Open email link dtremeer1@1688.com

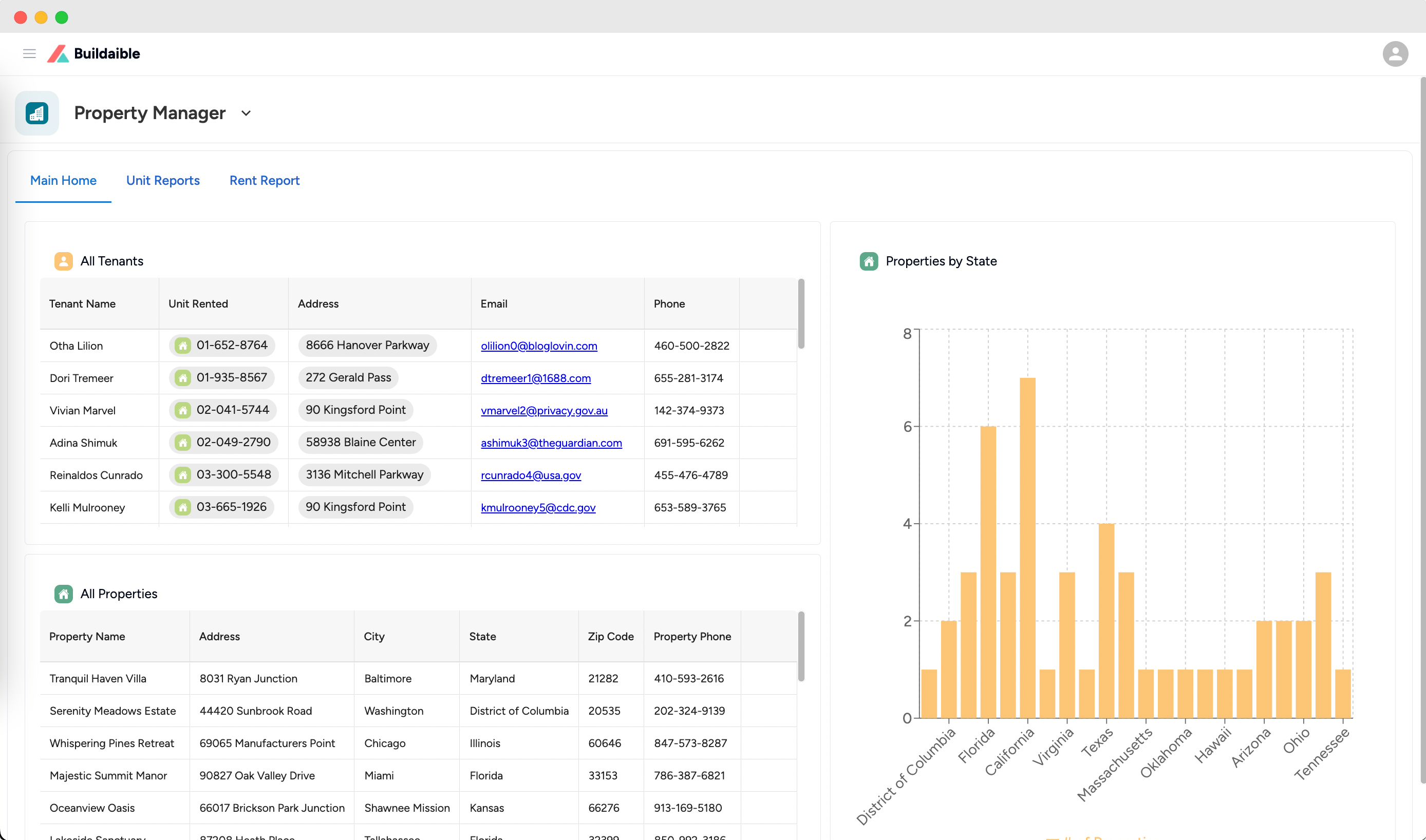pos(536,378)
